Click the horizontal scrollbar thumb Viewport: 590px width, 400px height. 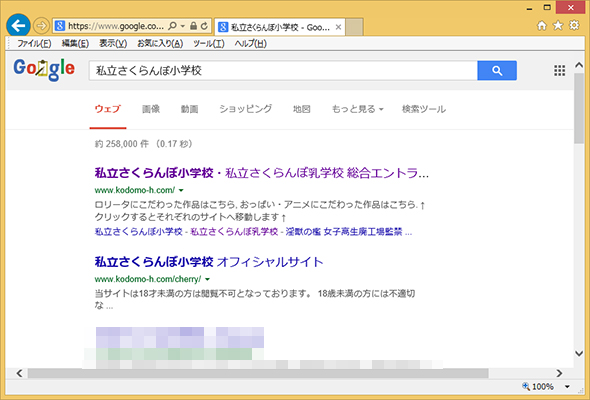tap(258, 373)
